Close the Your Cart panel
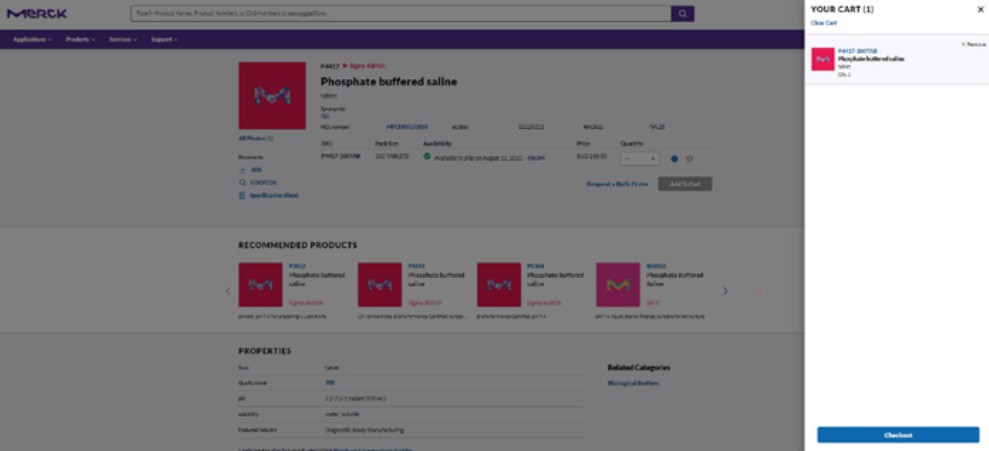Viewport: 989px width, 451px height. 980,9
